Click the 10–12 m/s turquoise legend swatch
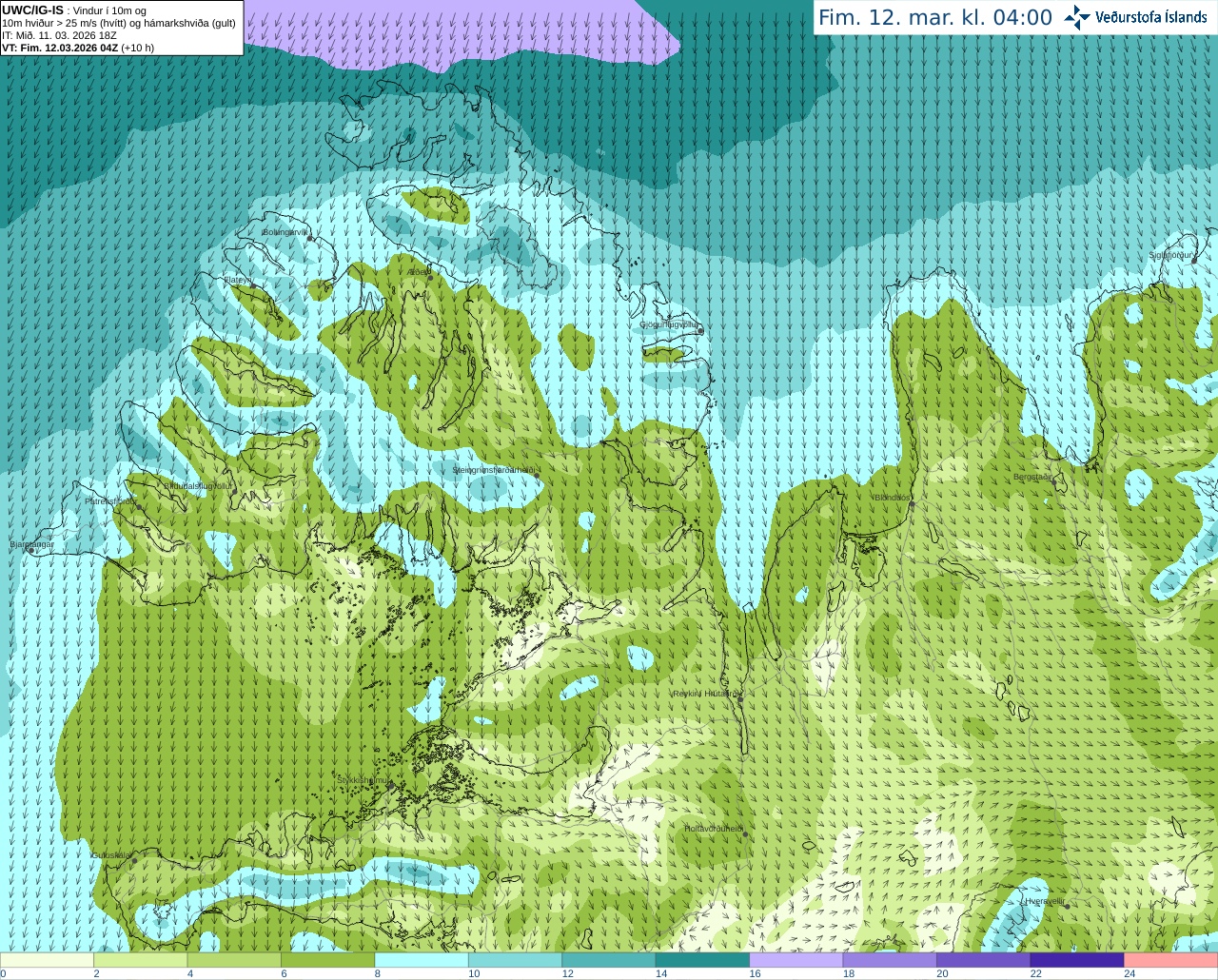1218x980 pixels. (x=515, y=960)
